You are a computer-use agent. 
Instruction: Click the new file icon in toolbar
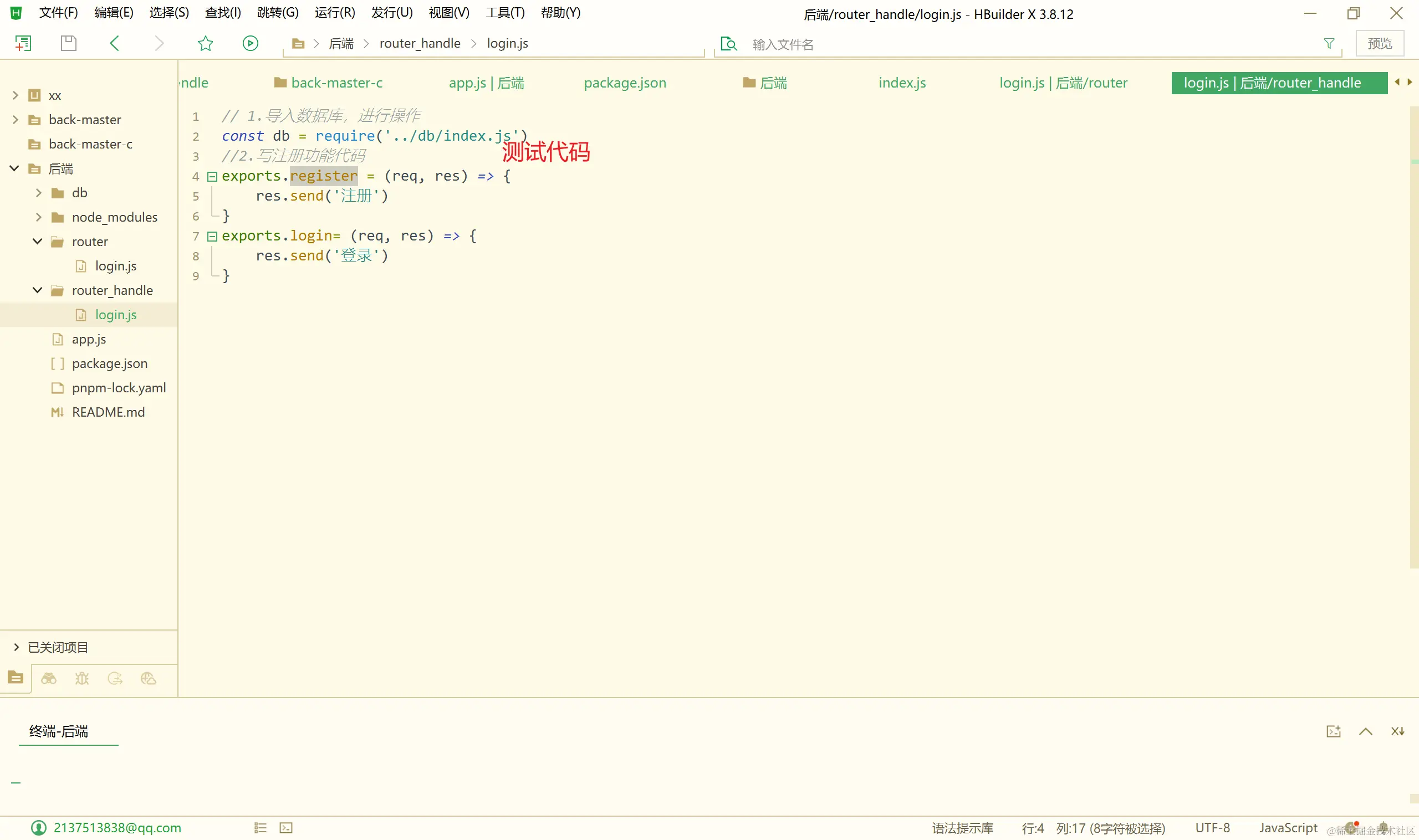(23, 43)
